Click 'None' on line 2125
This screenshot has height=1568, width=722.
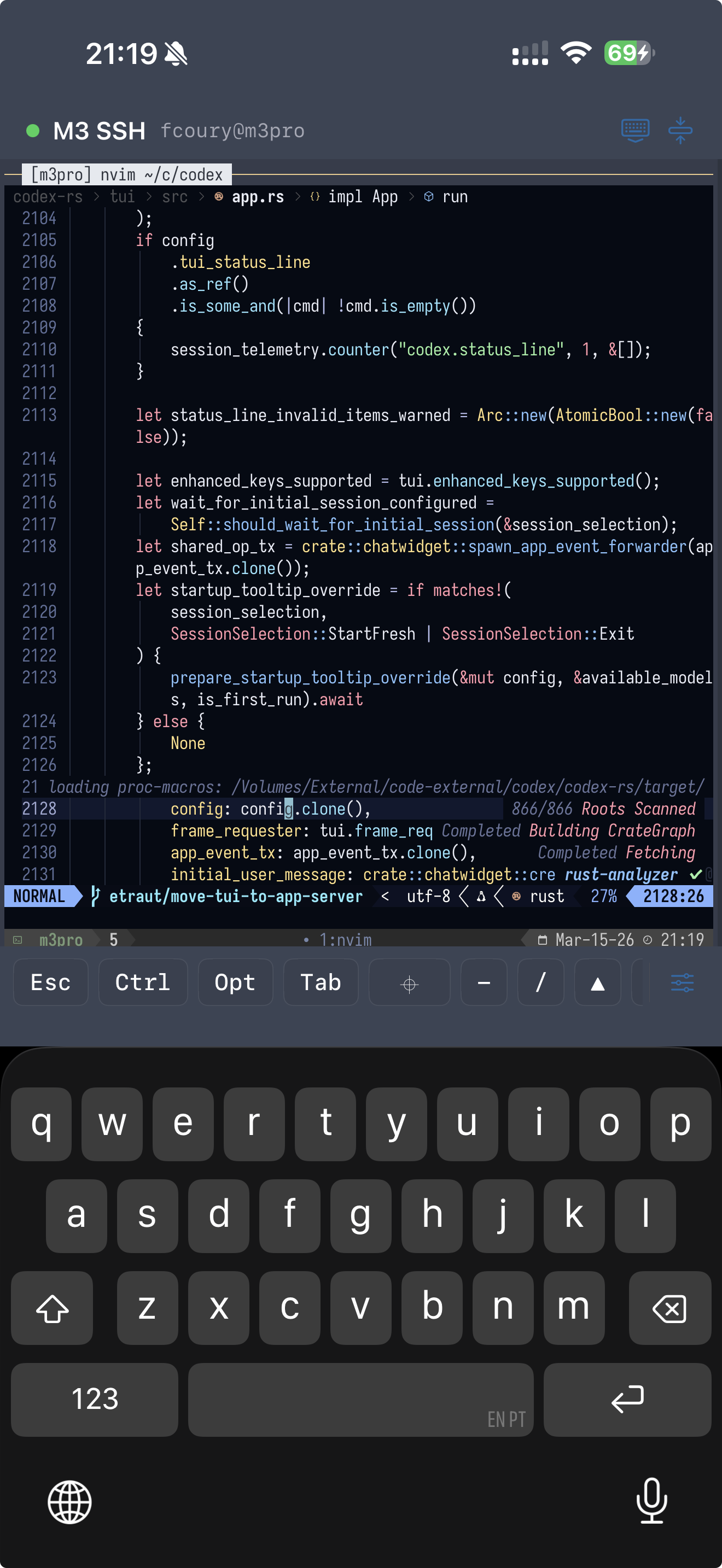188,743
